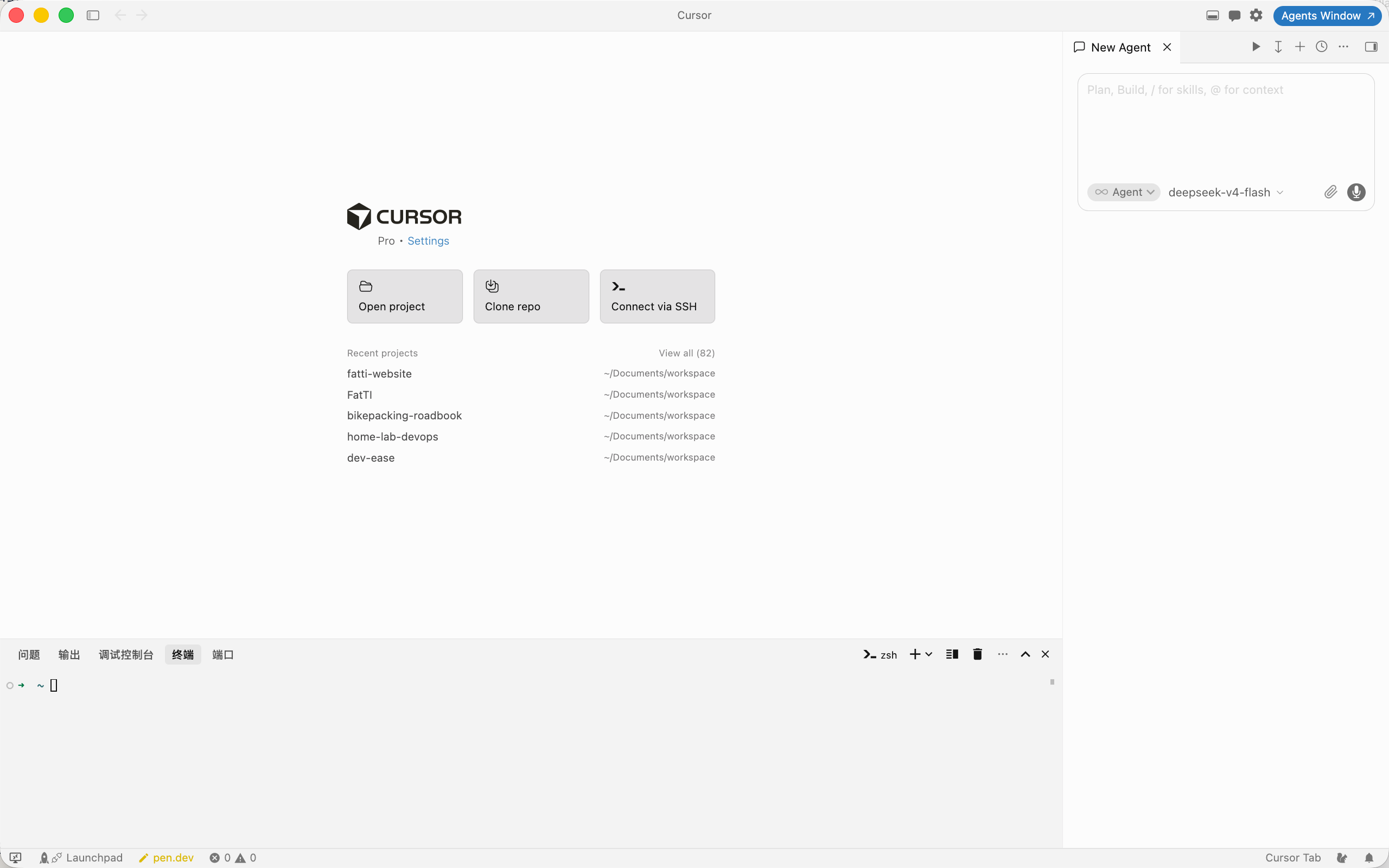This screenshot has height=868, width=1389.
Task: Open recent project home-lab-devops
Action: click(x=531, y=437)
